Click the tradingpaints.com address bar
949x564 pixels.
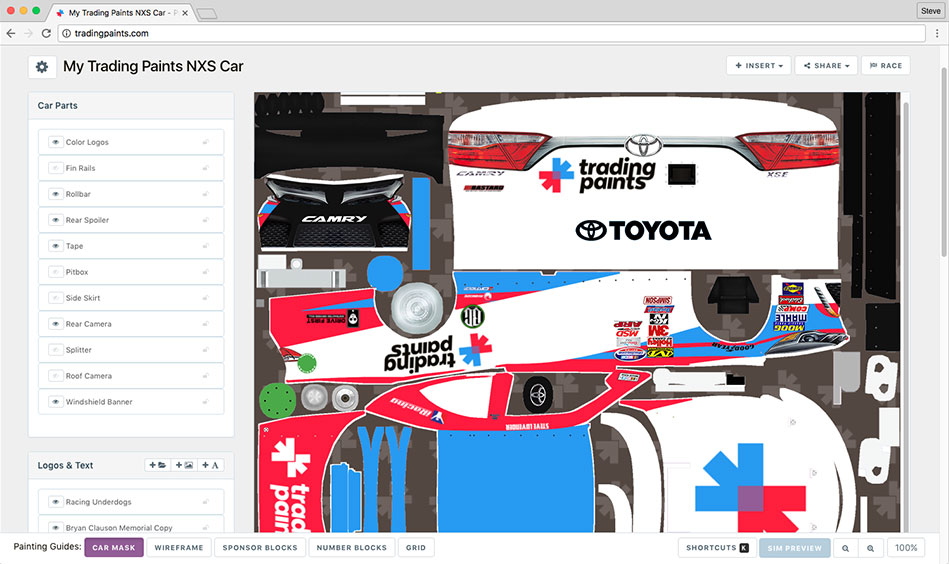click(x=491, y=33)
